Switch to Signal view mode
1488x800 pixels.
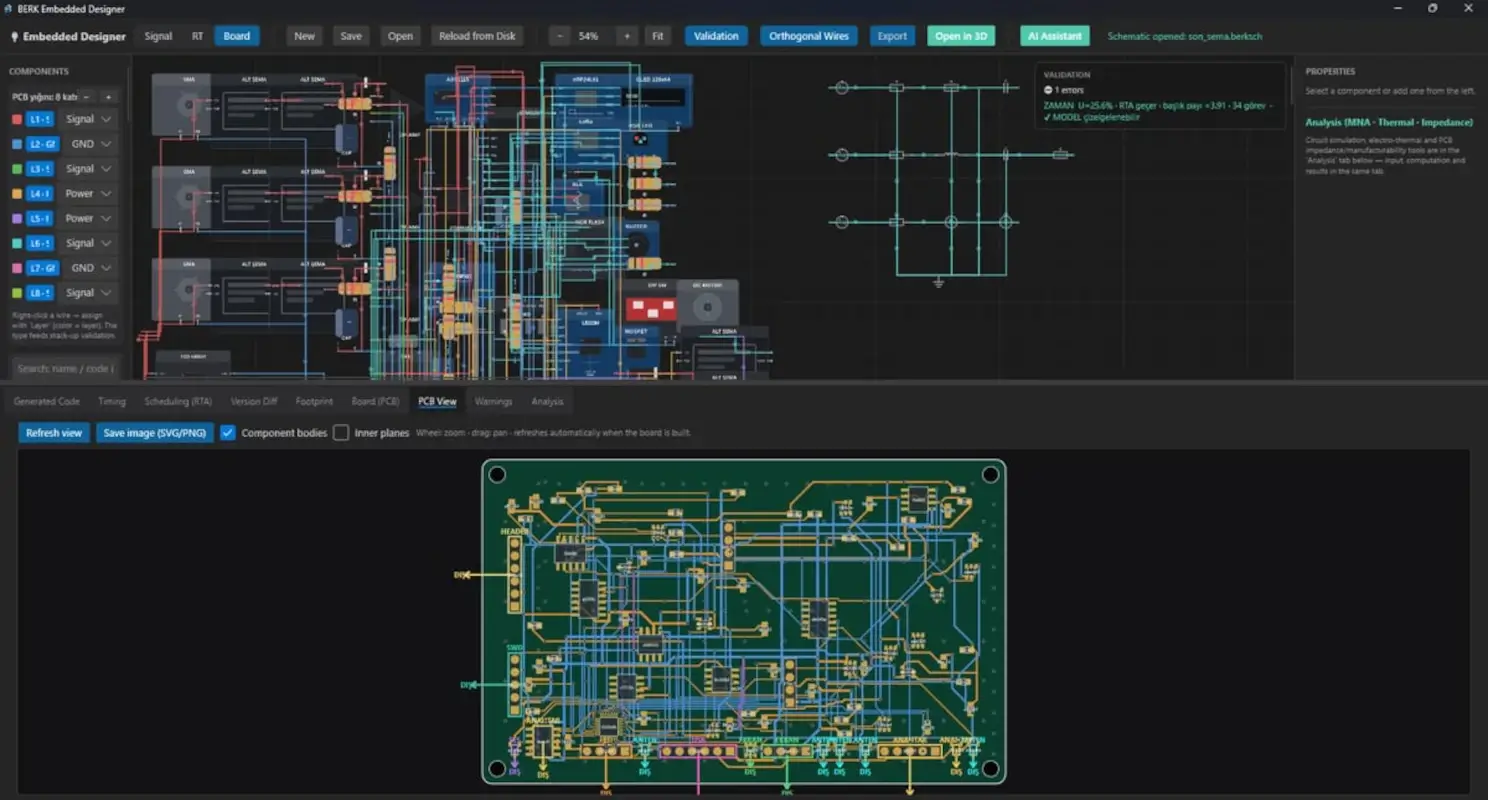click(x=158, y=36)
